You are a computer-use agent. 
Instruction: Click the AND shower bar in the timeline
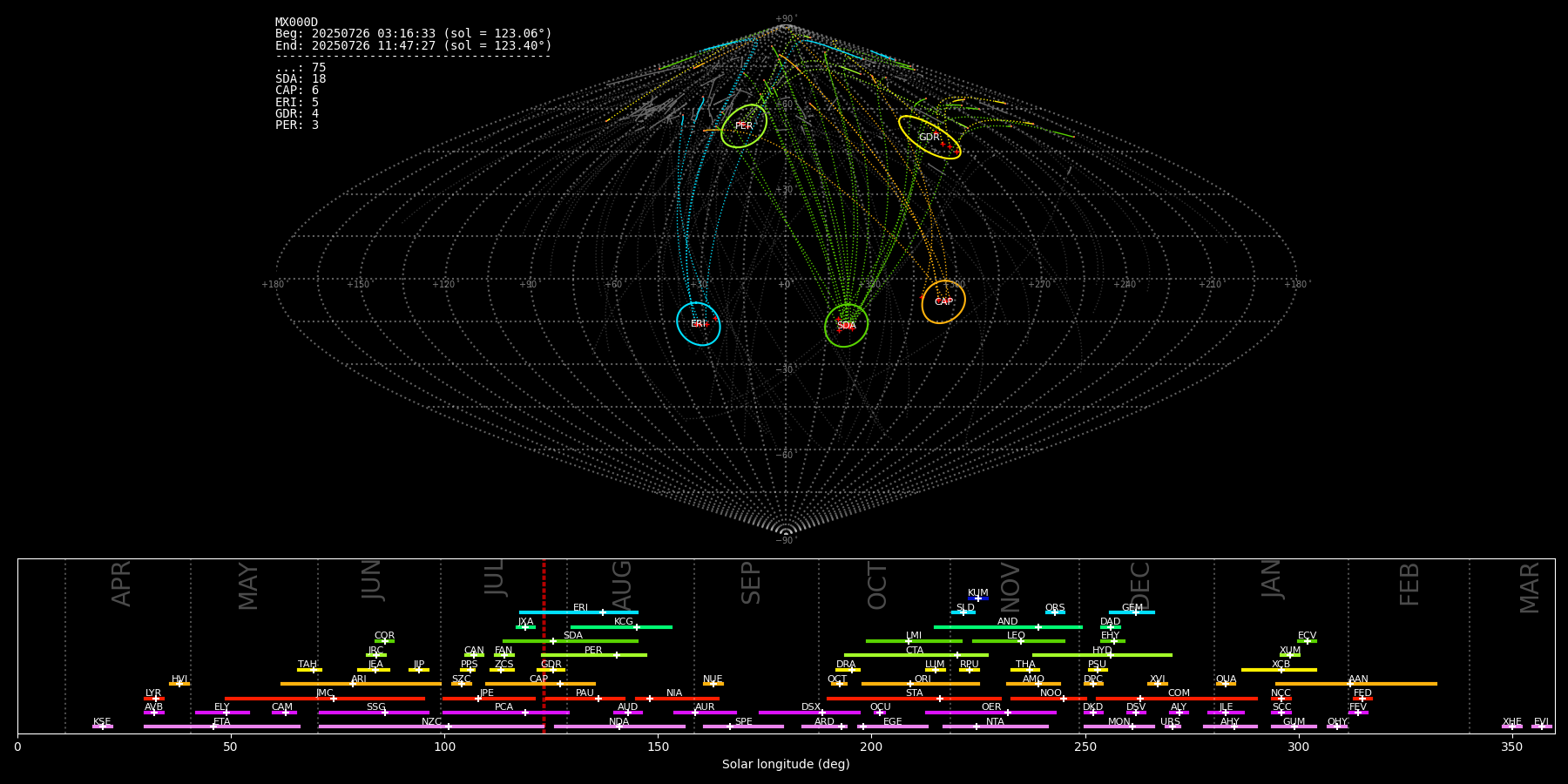(x=1008, y=627)
